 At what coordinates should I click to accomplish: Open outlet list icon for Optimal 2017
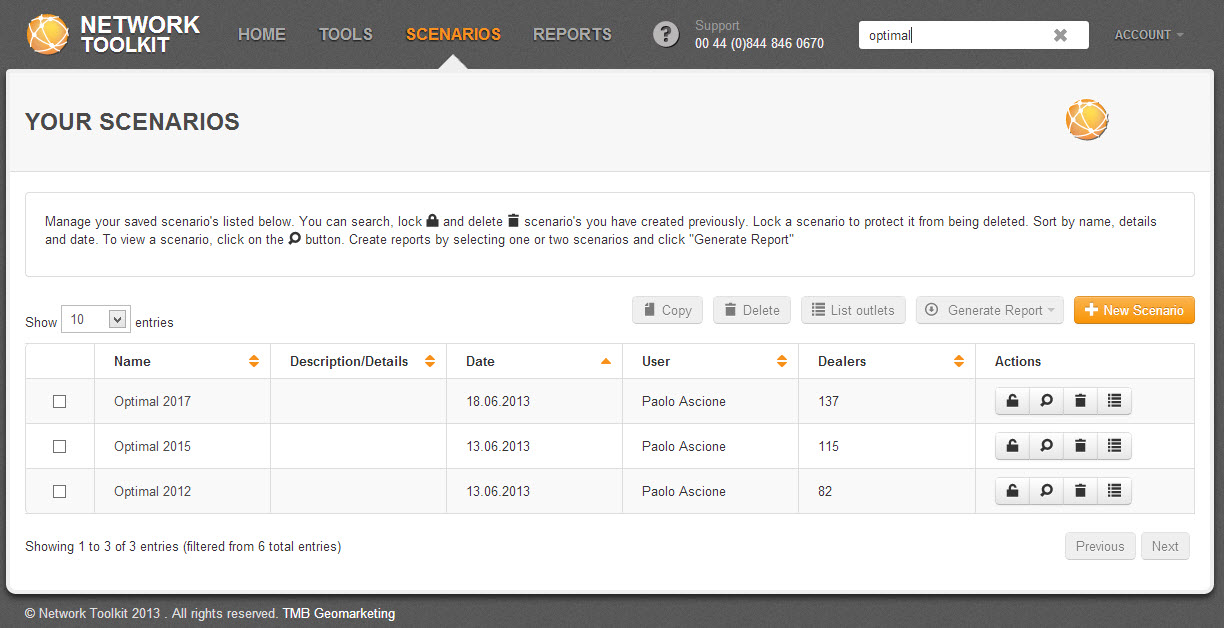1114,401
